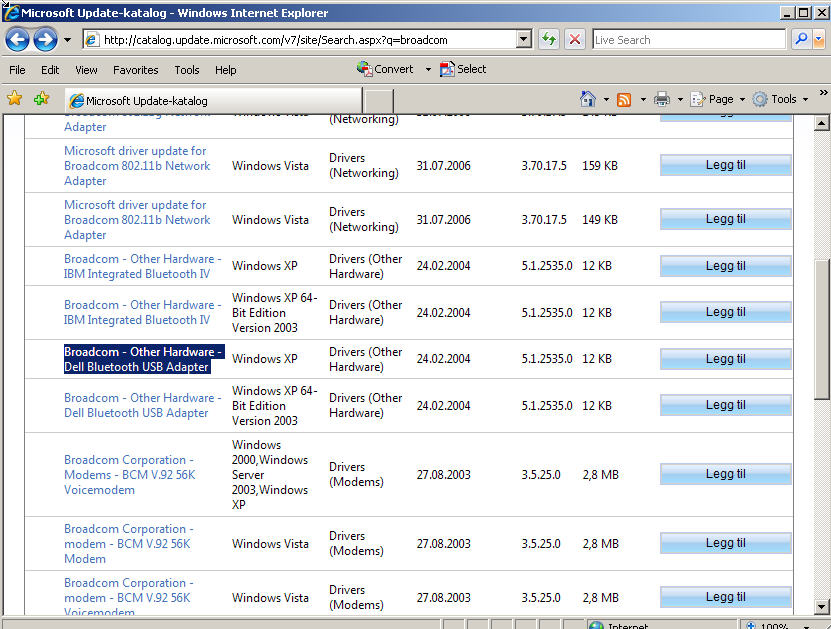The height and width of the screenshot is (629, 831).
Task: Open the Page command bar menu
Action: tap(718, 99)
